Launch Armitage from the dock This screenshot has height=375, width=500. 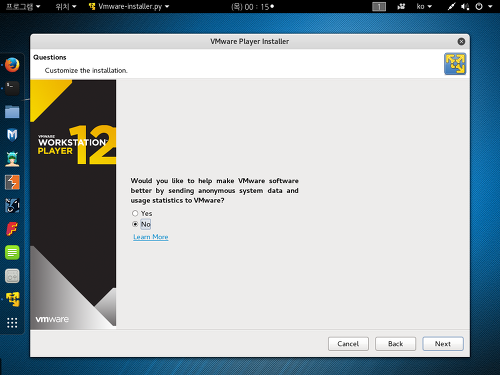tap(12, 159)
